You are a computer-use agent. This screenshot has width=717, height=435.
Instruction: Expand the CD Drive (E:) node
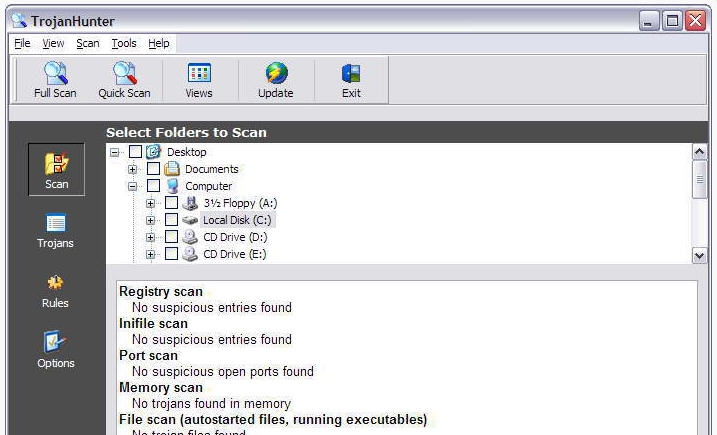tap(150, 254)
